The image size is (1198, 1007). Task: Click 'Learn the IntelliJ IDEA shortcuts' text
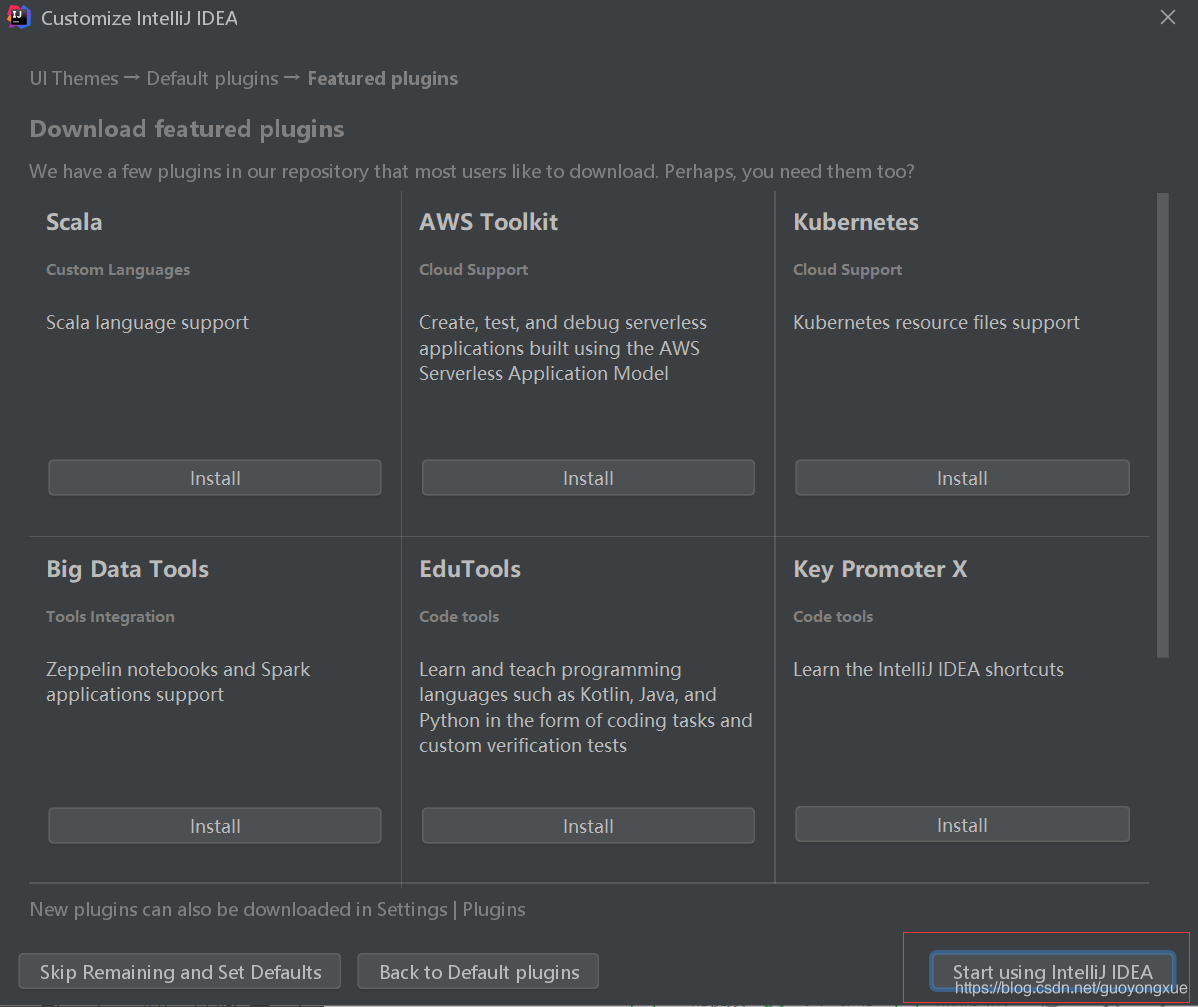tap(928, 669)
